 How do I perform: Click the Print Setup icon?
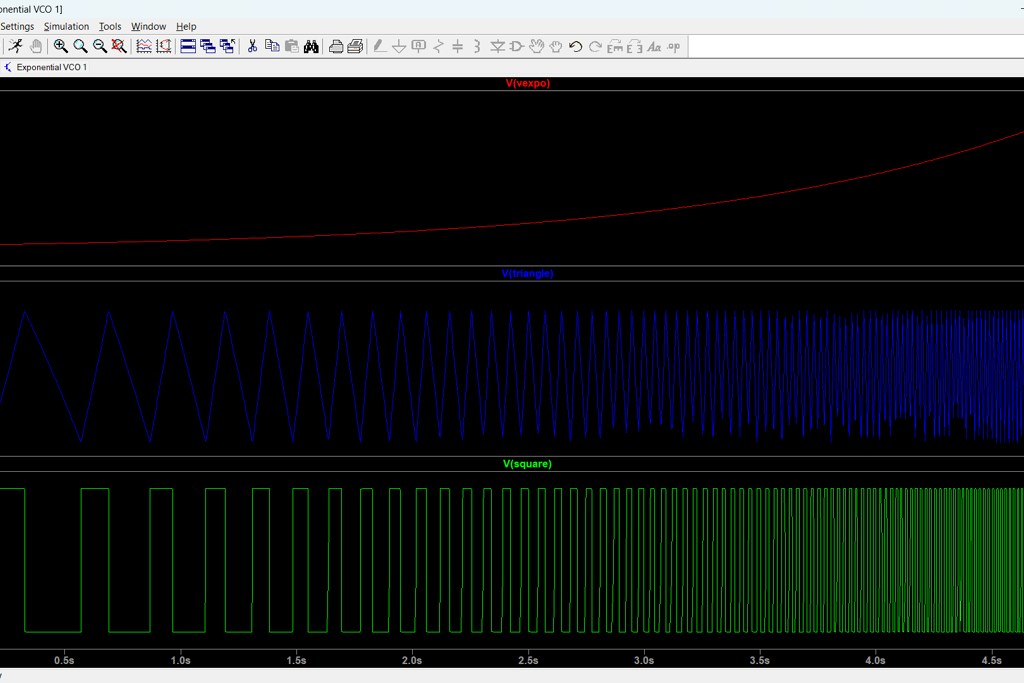tap(355, 46)
